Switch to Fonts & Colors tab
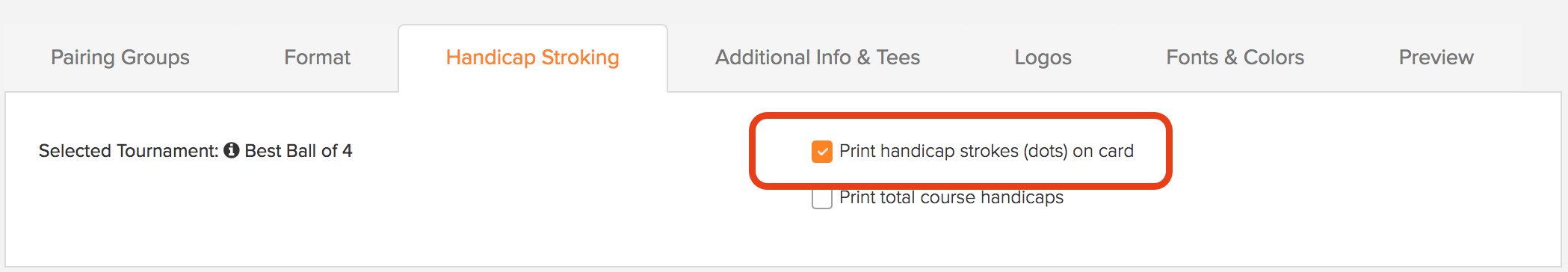The image size is (1568, 272). tap(1235, 58)
